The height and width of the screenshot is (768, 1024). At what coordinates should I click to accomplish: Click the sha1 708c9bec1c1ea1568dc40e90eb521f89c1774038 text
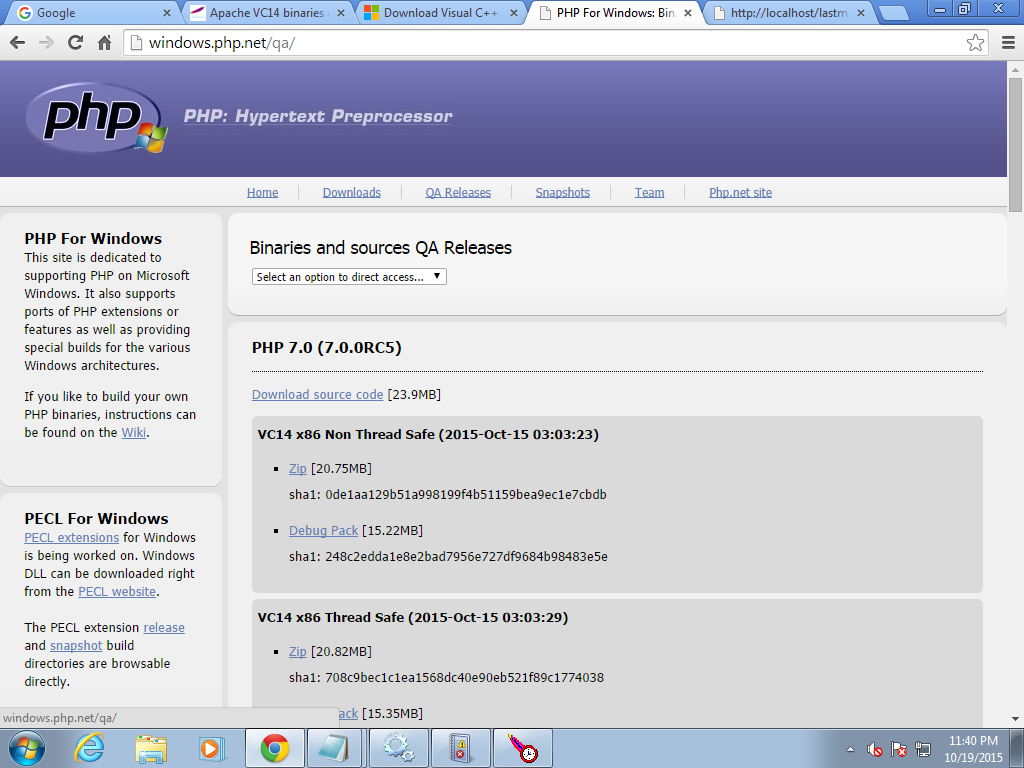pyautogui.click(x=447, y=678)
